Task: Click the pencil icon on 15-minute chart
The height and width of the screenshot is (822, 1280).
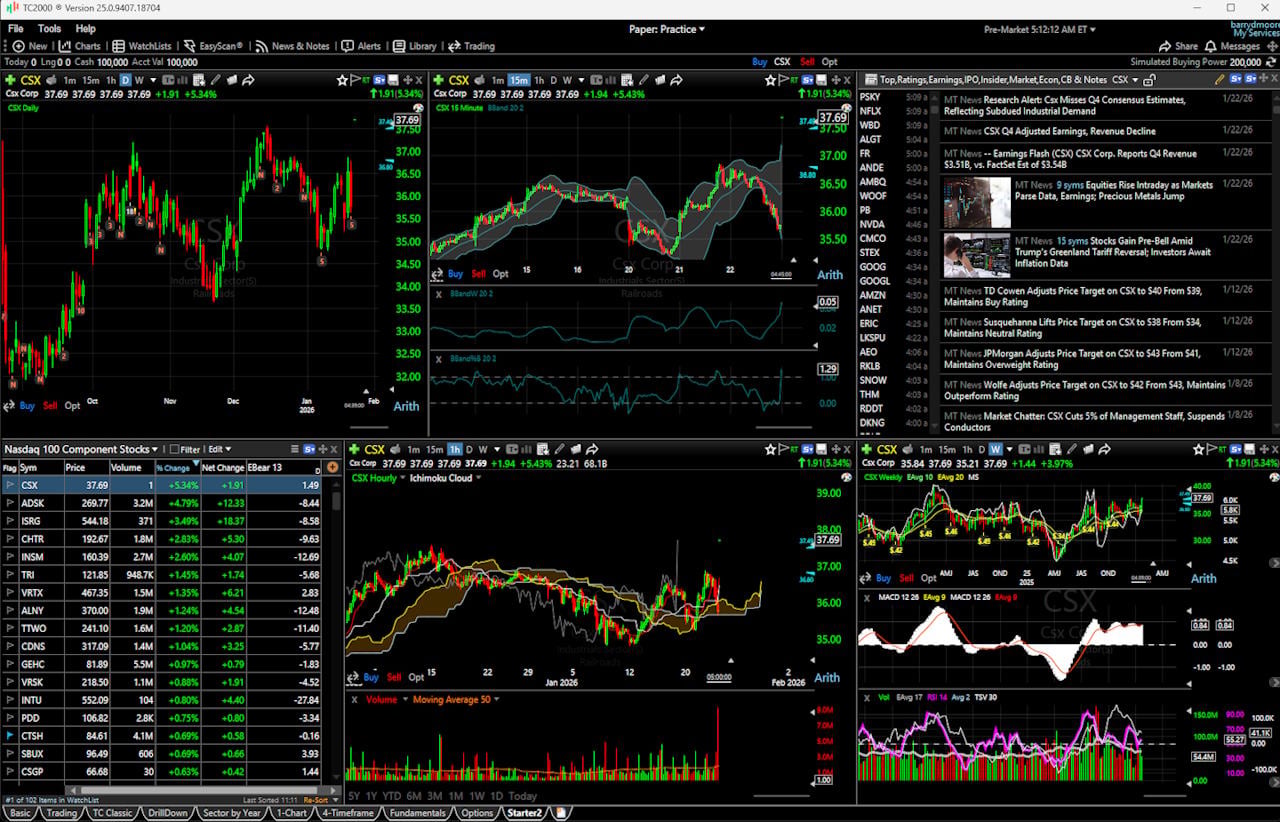Action: [644, 80]
